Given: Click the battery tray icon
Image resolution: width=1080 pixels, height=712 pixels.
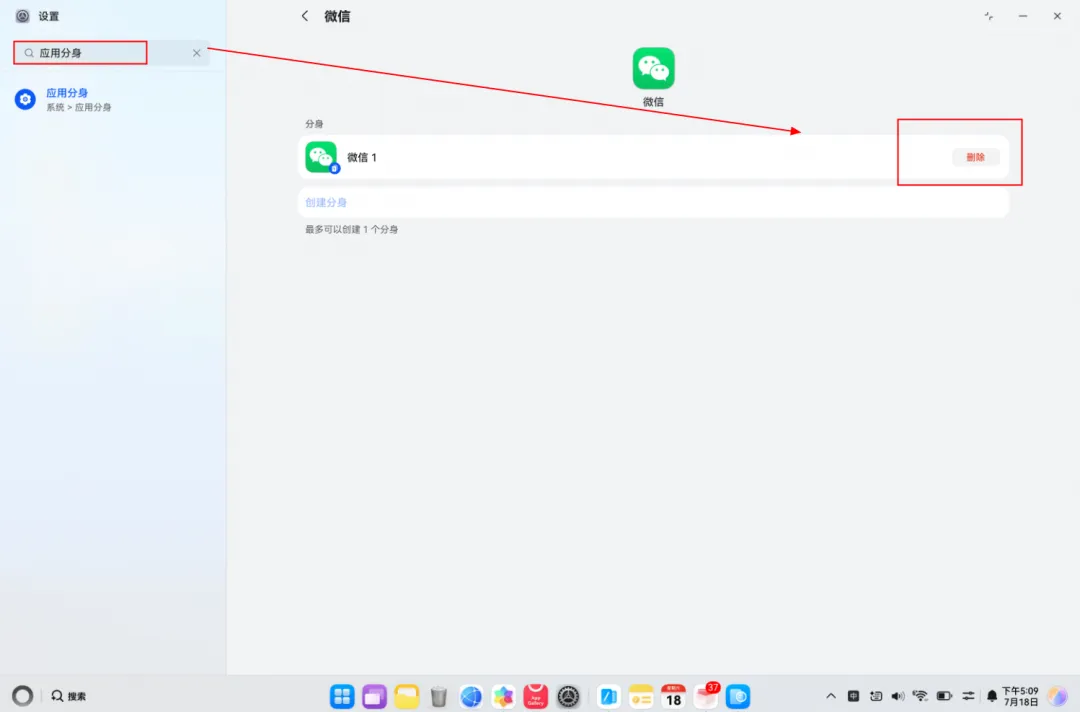Looking at the screenshot, I should pyautogui.click(x=944, y=696).
